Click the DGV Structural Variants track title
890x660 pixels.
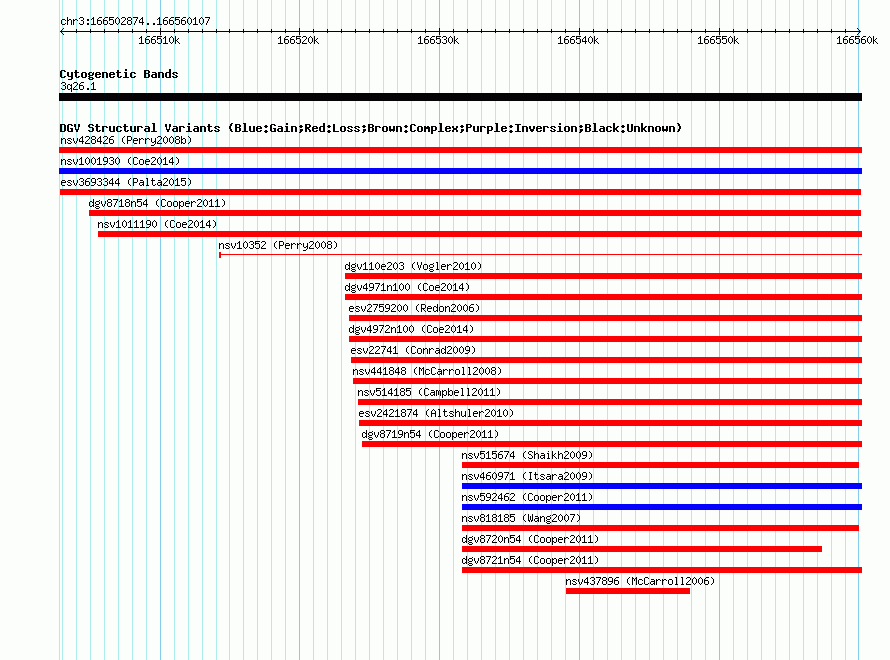[371, 128]
